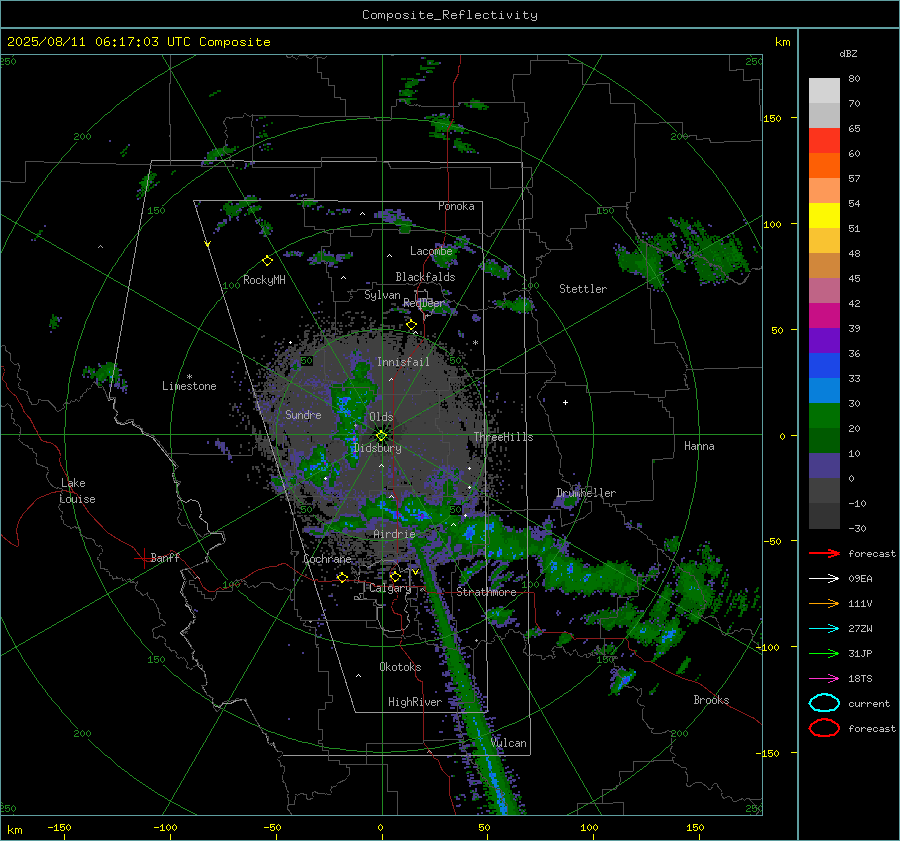This screenshot has height=841, width=900.
Task: Click the red cross marker beside Banff
Action: 143,558
